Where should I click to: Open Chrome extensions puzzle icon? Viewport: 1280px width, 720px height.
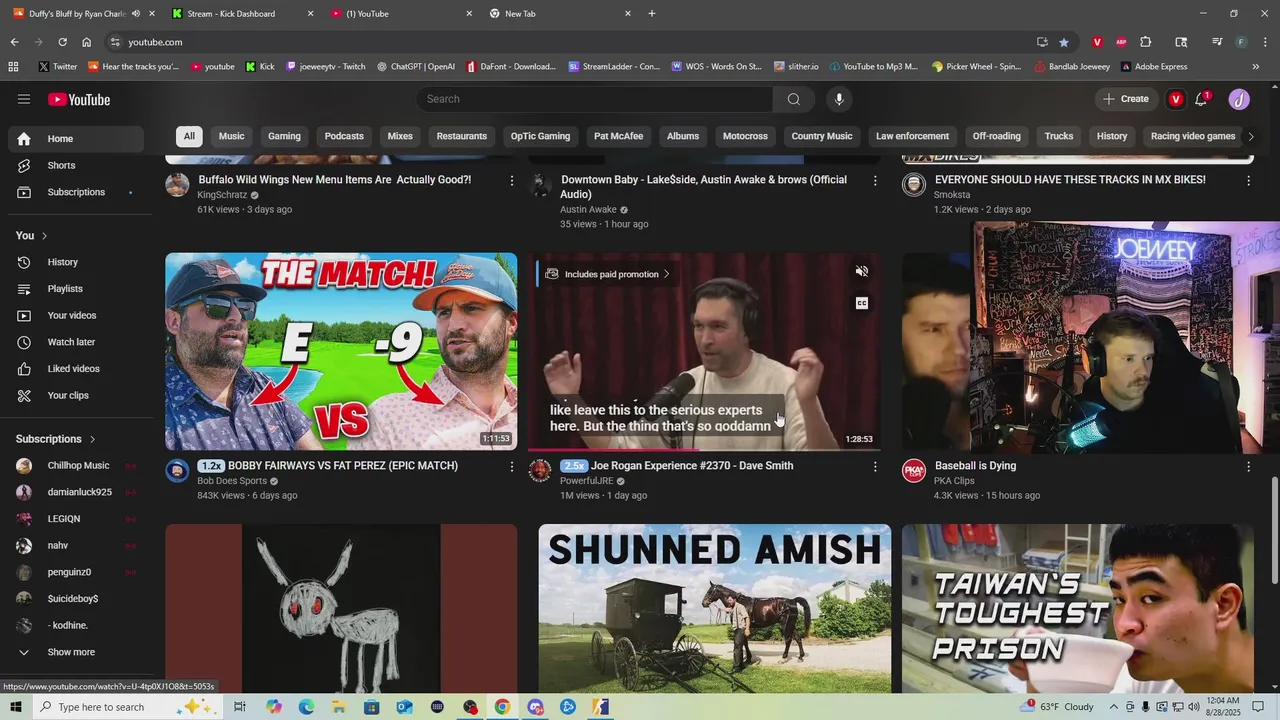pos(1146,42)
